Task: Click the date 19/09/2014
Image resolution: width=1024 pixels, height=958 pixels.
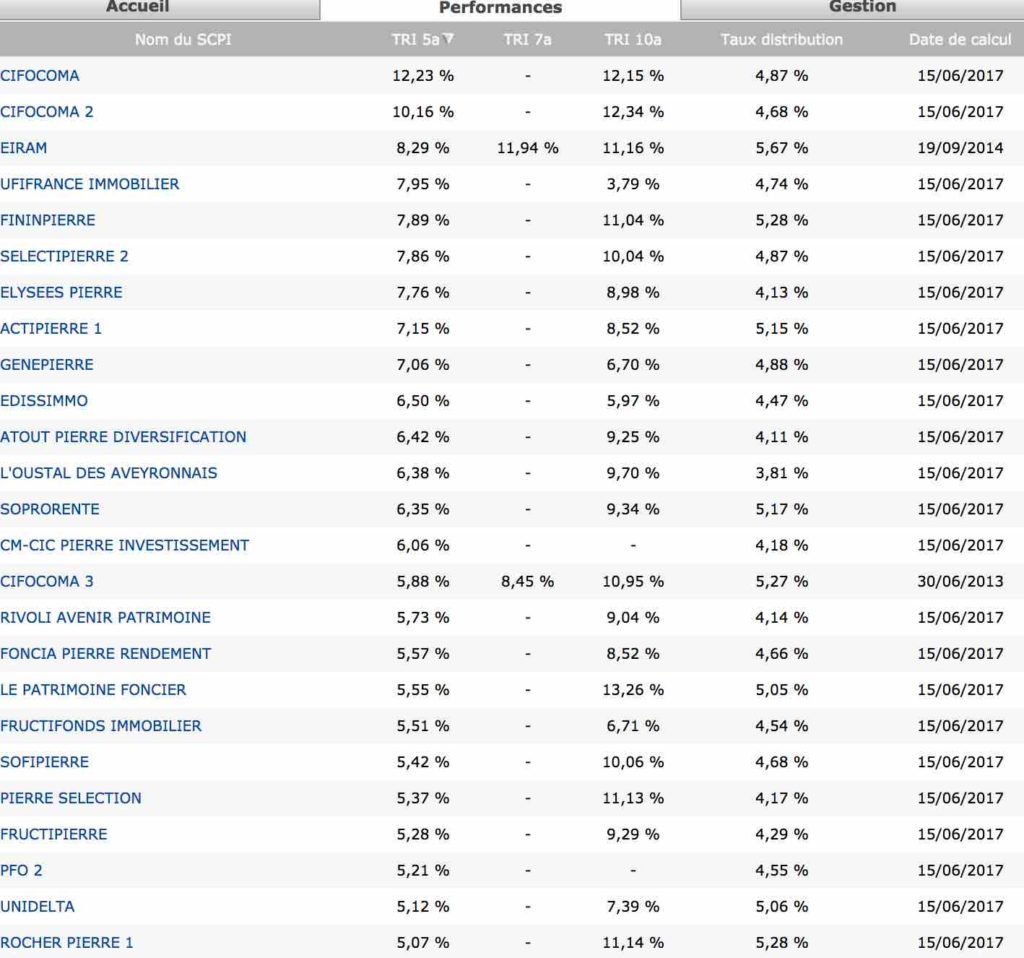Action: 960,148
